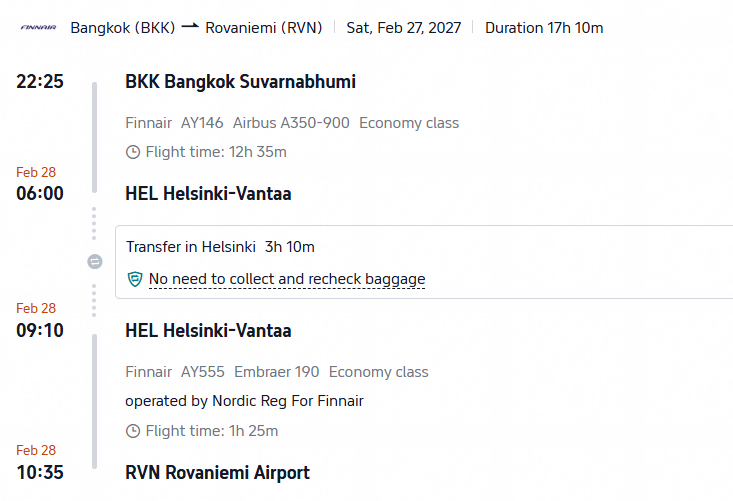Click the 22:25 departure time
Viewport: 733px width, 501px height.
tap(40, 81)
